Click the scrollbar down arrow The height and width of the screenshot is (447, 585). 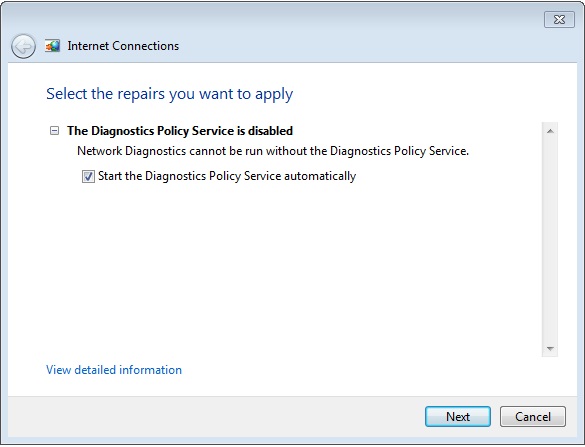(x=550, y=348)
